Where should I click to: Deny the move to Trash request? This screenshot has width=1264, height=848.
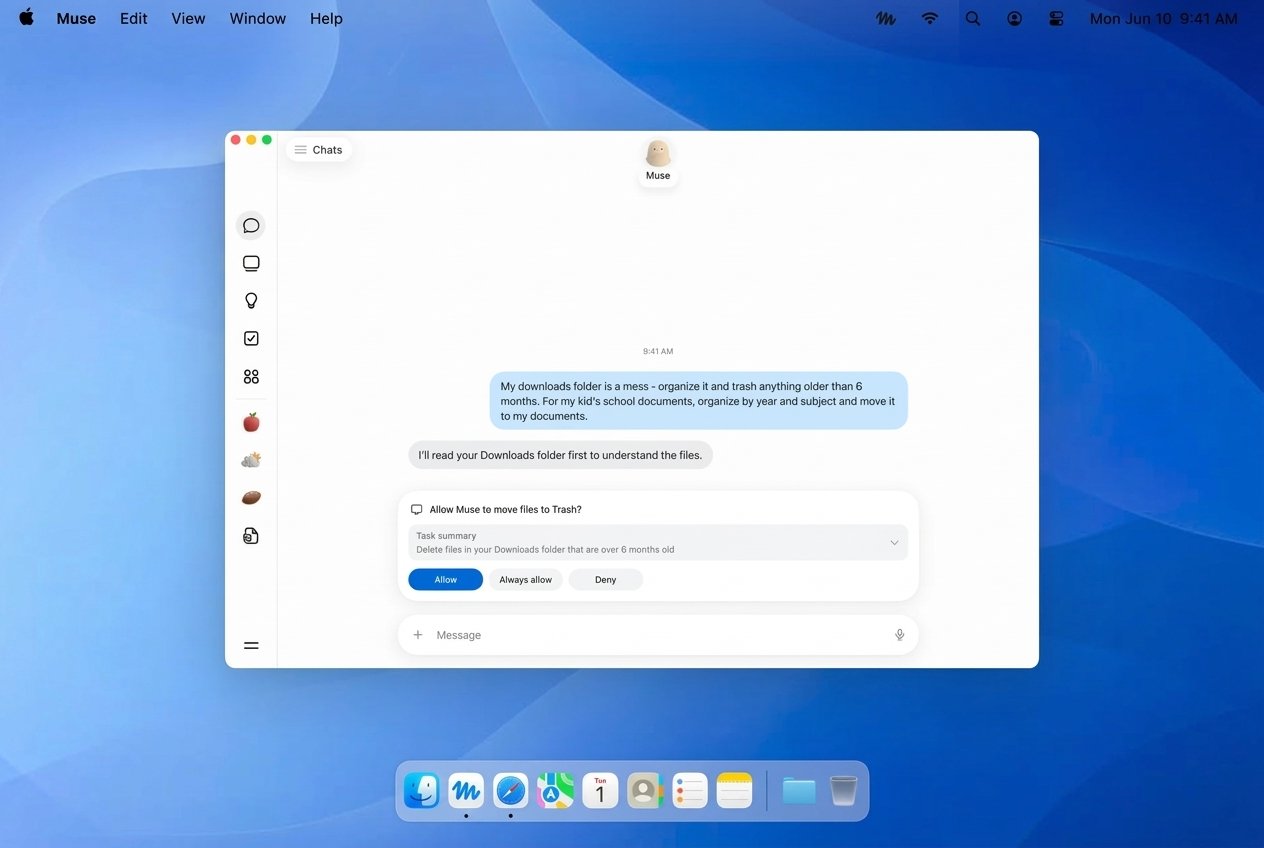(606, 580)
